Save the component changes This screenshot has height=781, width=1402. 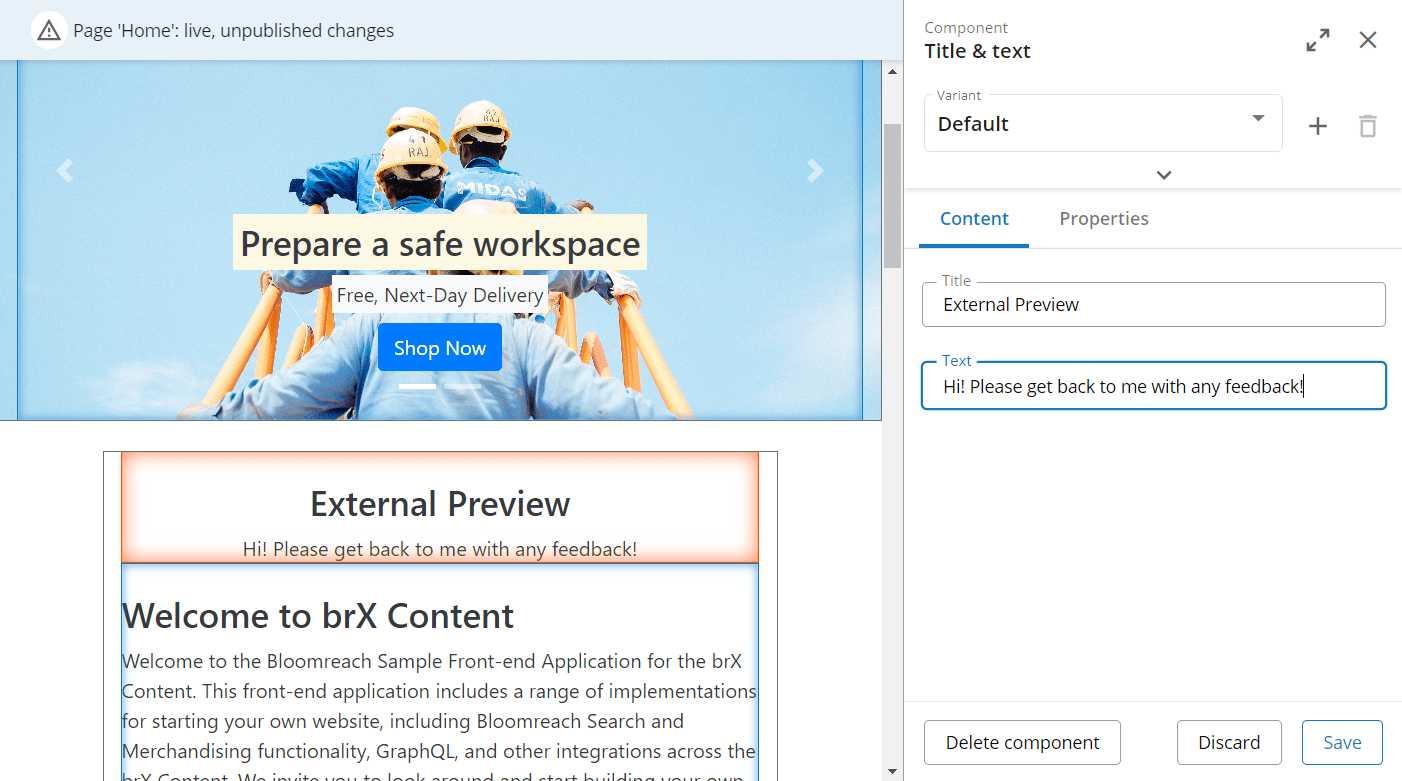coord(1342,742)
